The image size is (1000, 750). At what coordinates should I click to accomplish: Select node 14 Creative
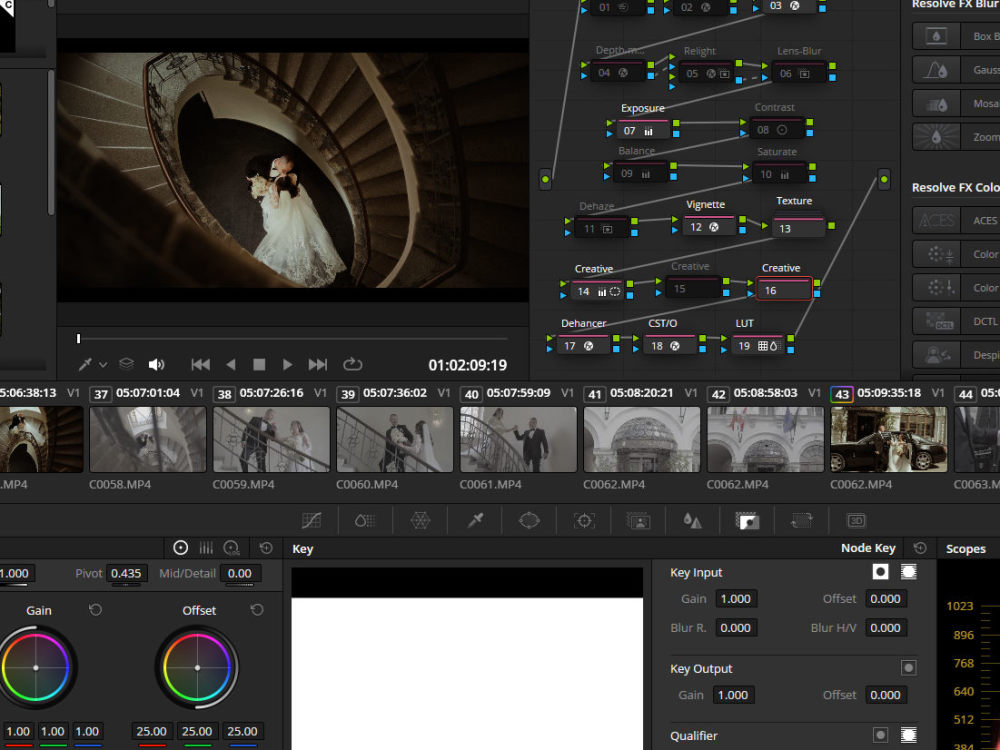(x=597, y=291)
